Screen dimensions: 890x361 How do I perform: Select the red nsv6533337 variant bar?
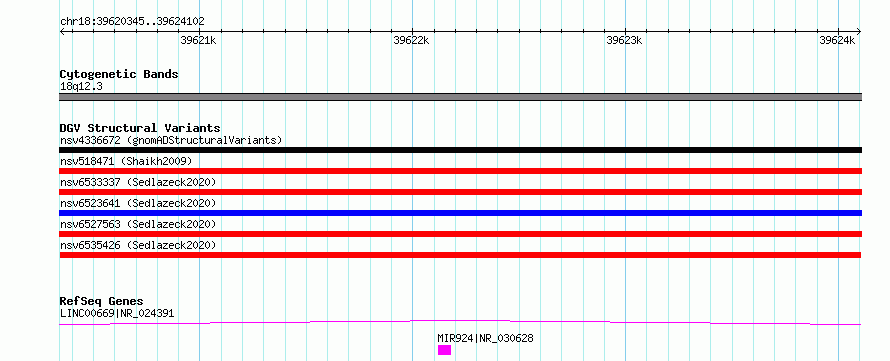tap(460, 192)
